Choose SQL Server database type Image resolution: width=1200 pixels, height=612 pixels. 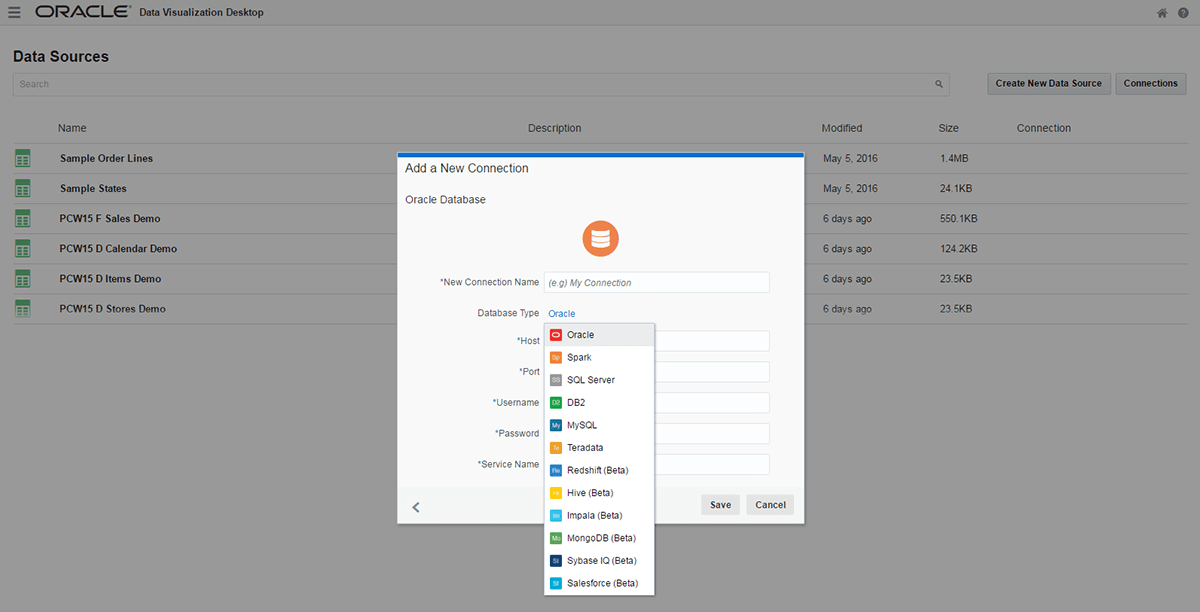[599, 380]
